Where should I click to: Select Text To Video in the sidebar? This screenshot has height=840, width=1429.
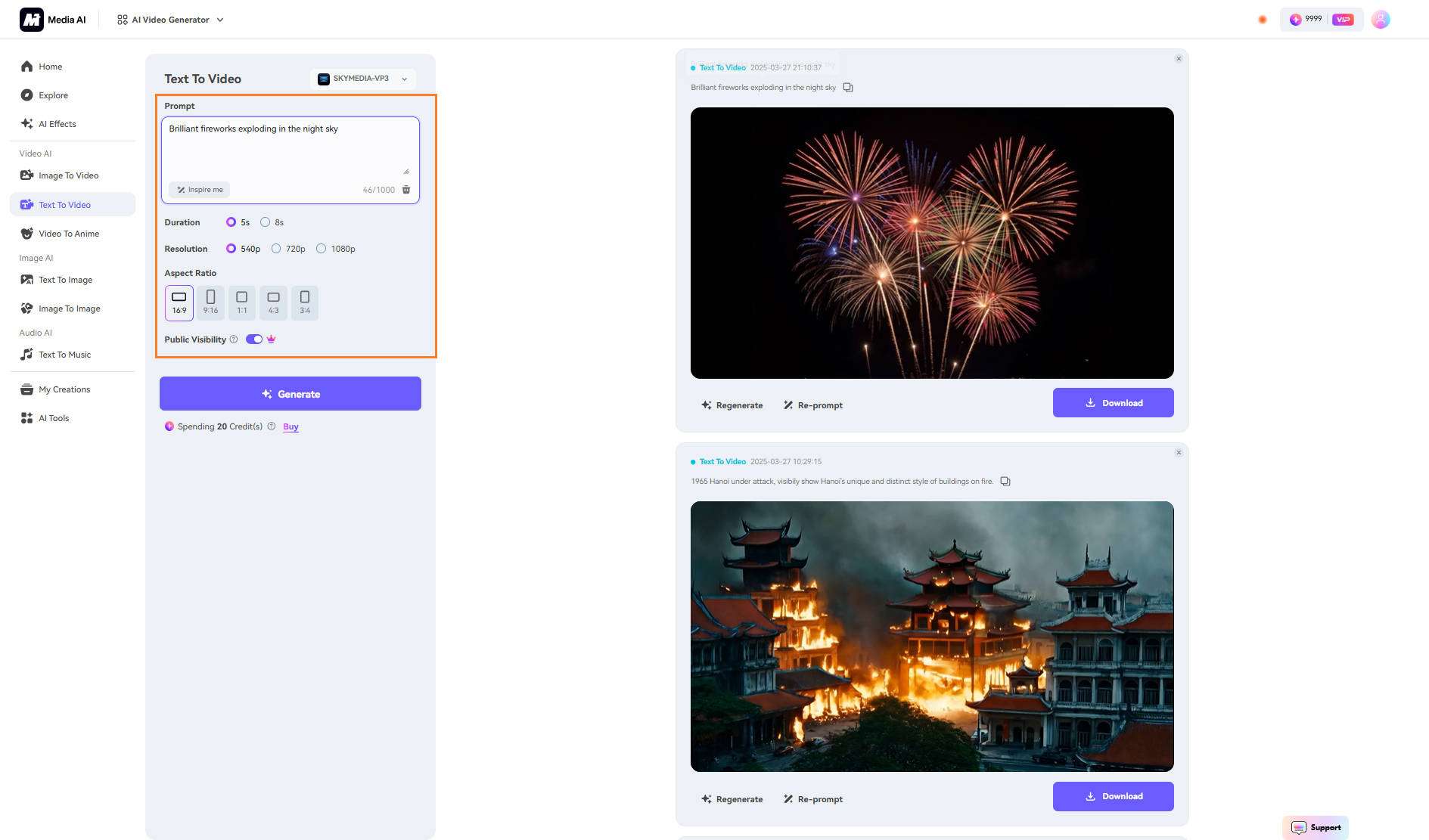pyautogui.click(x=73, y=204)
